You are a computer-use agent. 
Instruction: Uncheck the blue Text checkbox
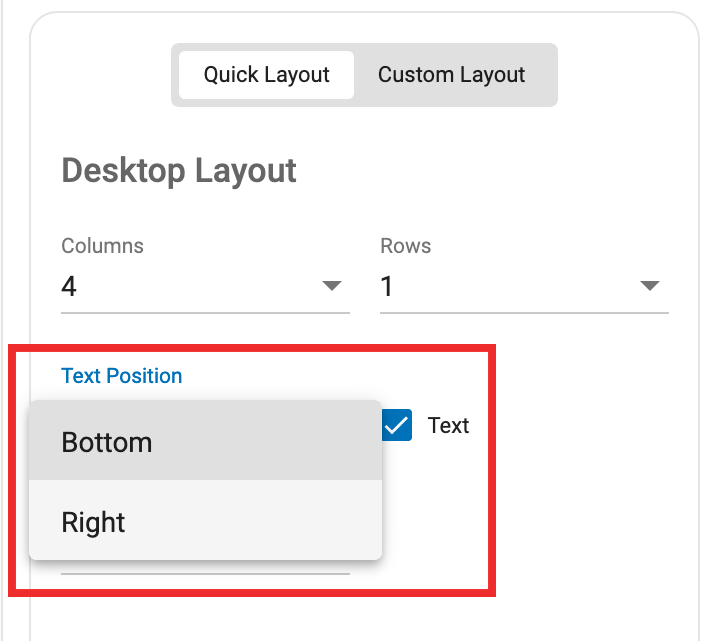coord(397,425)
